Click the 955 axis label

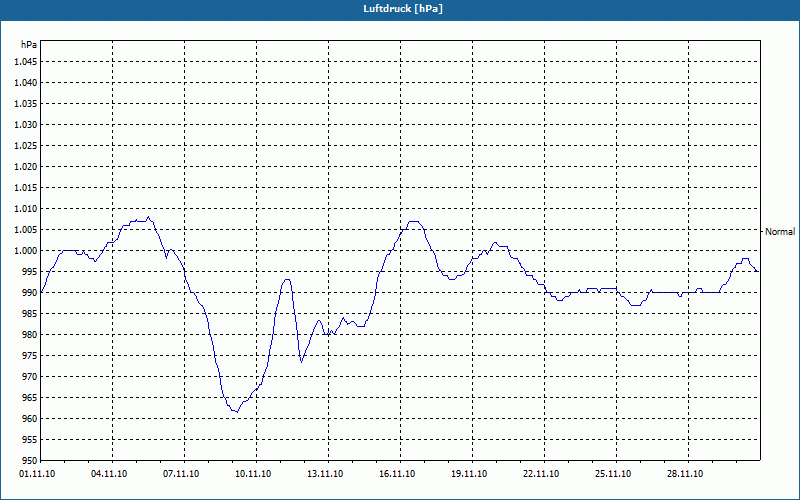tap(31, 440)
